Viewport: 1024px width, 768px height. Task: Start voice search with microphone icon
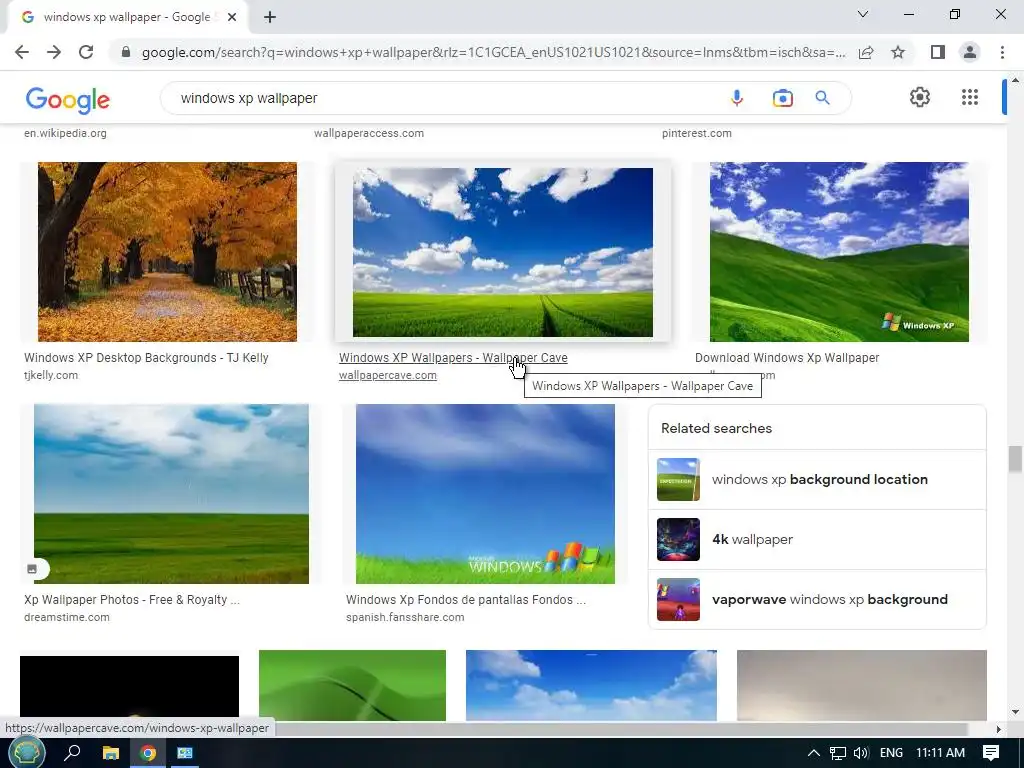click(x=737, y=98)
